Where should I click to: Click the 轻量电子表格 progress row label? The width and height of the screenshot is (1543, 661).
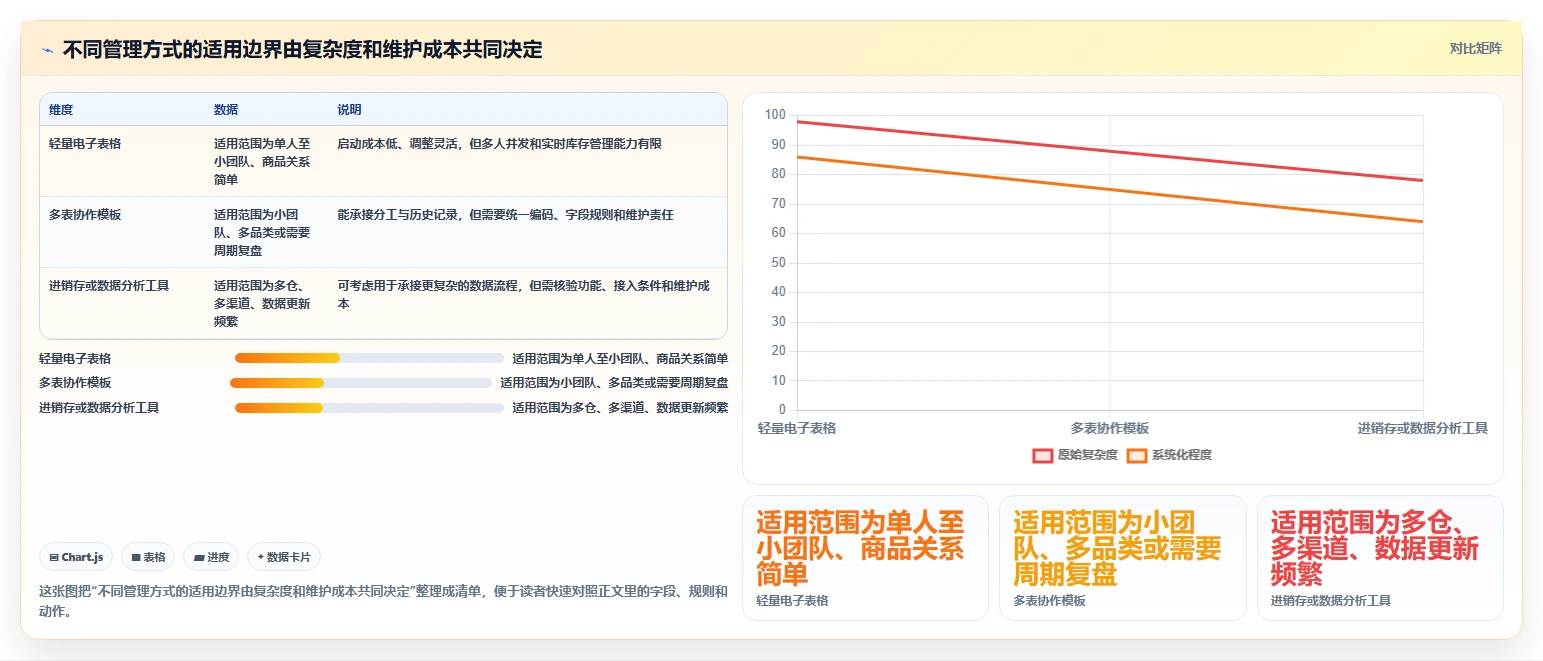[x=75, y=358]
